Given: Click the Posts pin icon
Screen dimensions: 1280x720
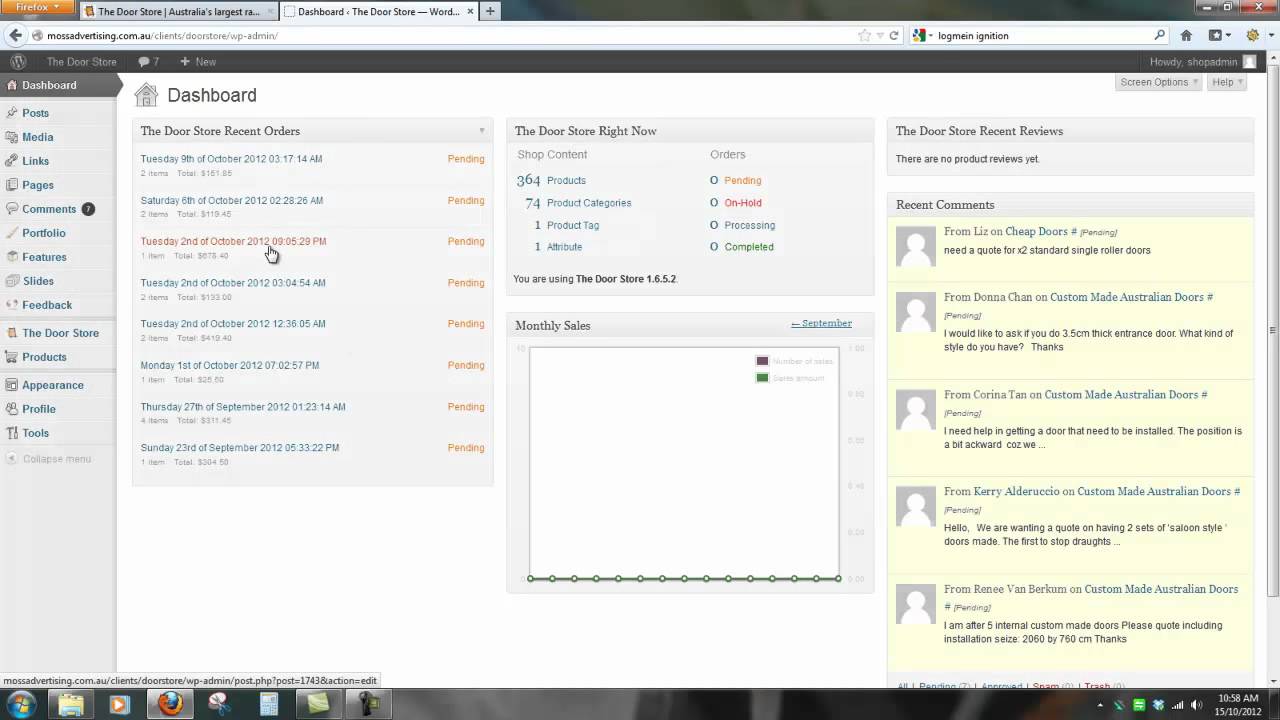Looking at the screenshot, I should 11,113.
